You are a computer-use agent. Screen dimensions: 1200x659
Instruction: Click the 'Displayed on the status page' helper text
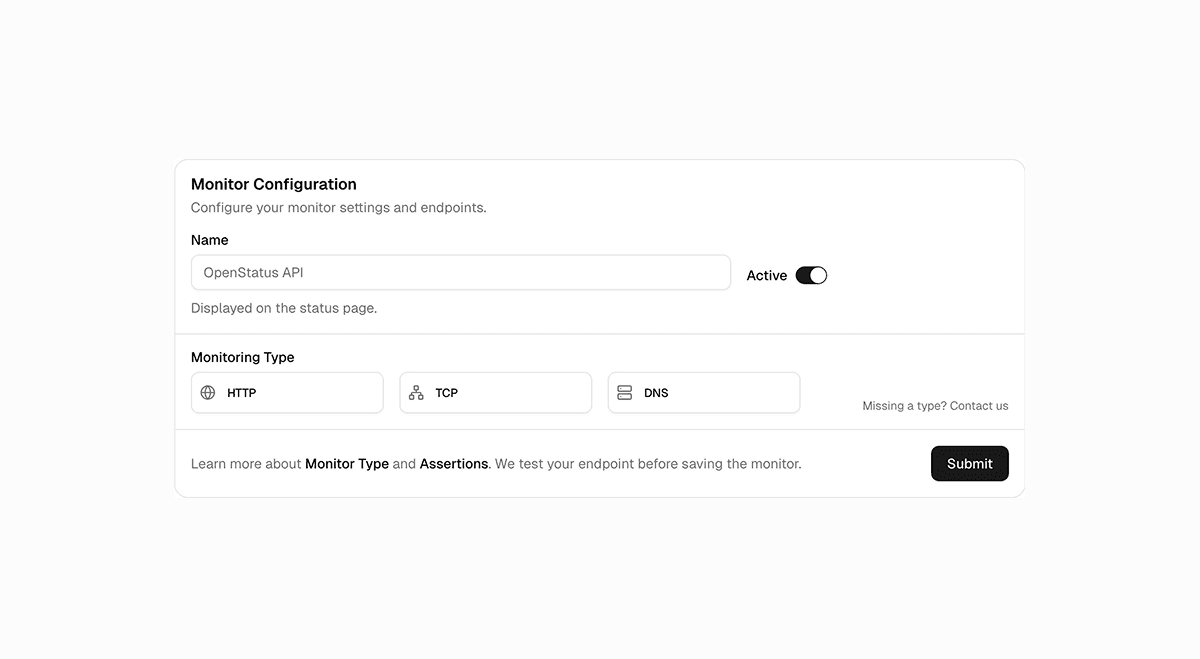click(x=284, y=308)
